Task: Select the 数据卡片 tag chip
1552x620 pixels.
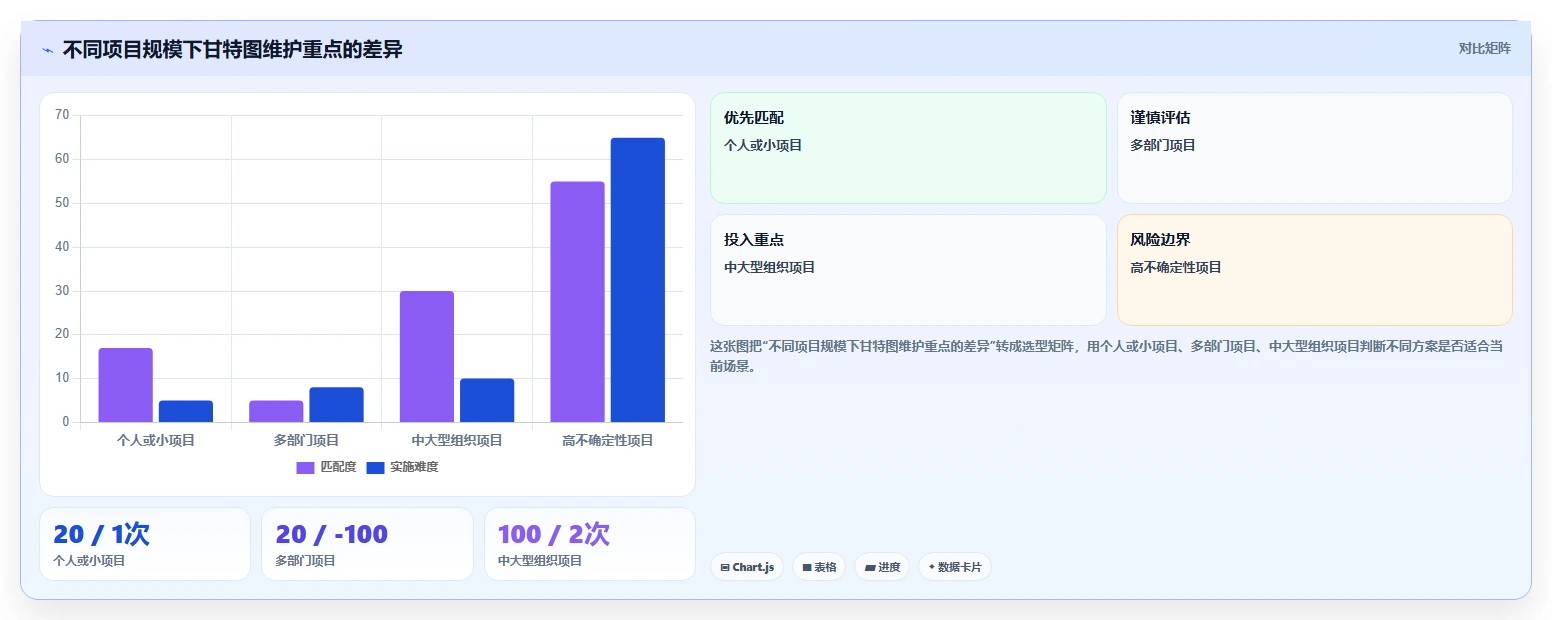Action: click(x=954, y=567)
